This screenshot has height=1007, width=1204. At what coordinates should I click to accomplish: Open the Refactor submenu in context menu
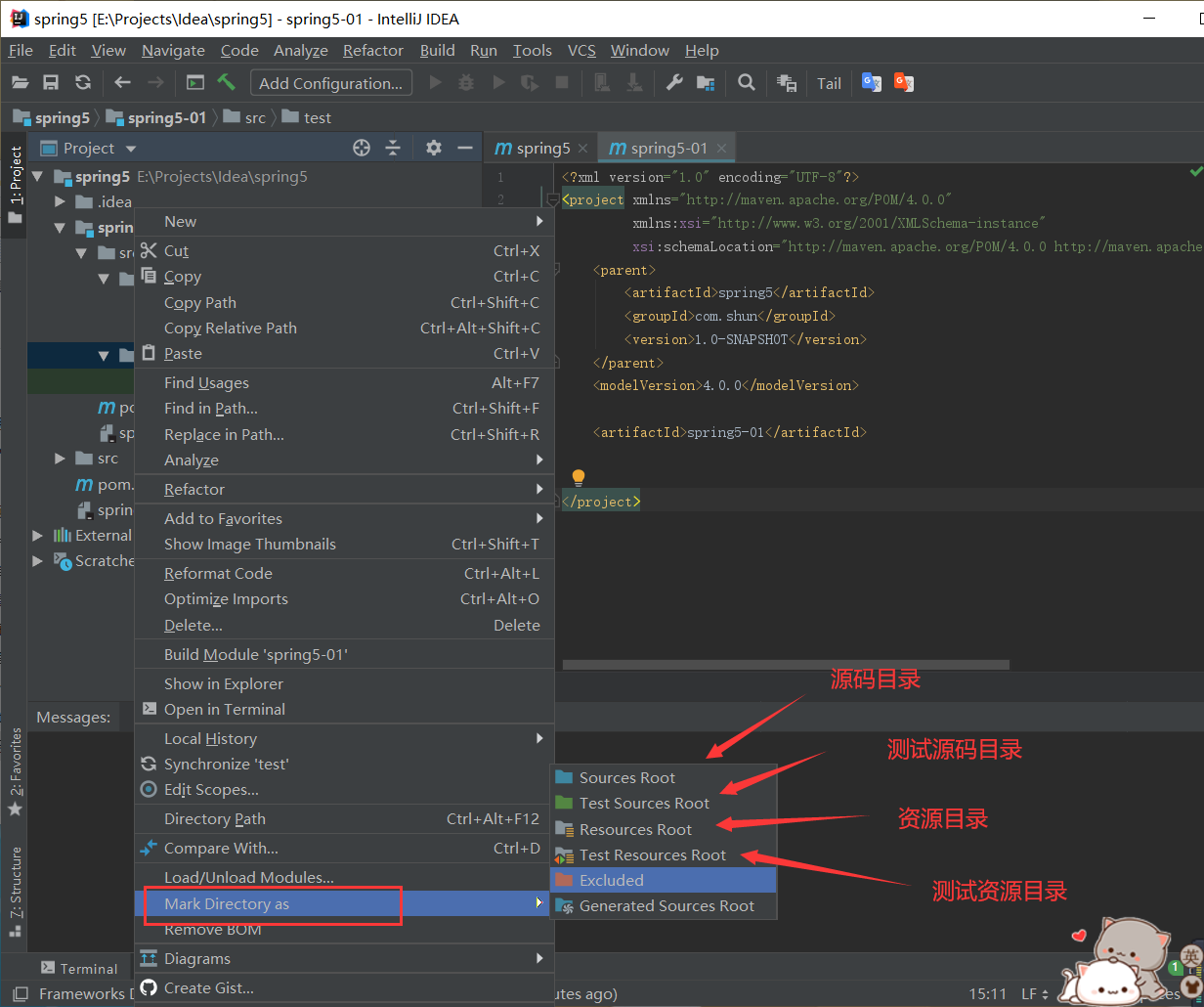pyautogui.click(x=344, y=489)
